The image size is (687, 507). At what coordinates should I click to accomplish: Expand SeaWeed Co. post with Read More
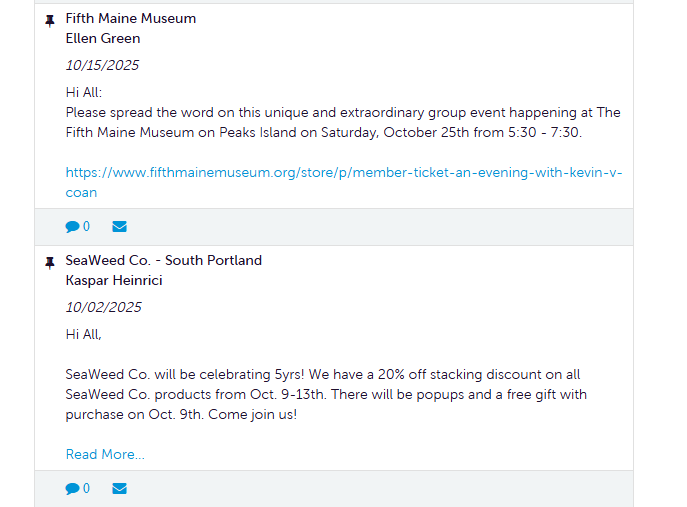pyautogui.click(x=105, y=454)
